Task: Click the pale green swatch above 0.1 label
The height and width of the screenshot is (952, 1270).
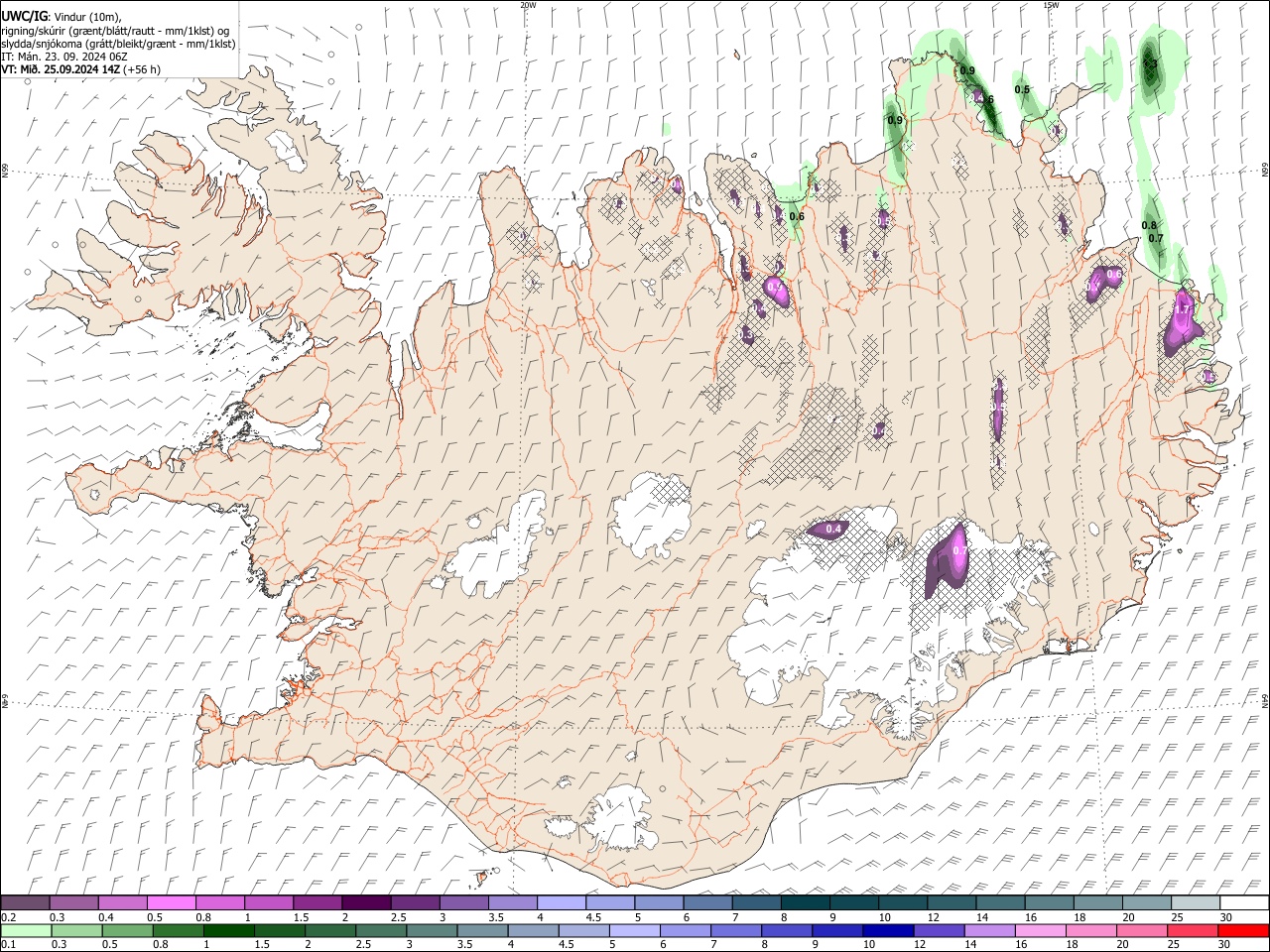Action: tap(26, 930)
